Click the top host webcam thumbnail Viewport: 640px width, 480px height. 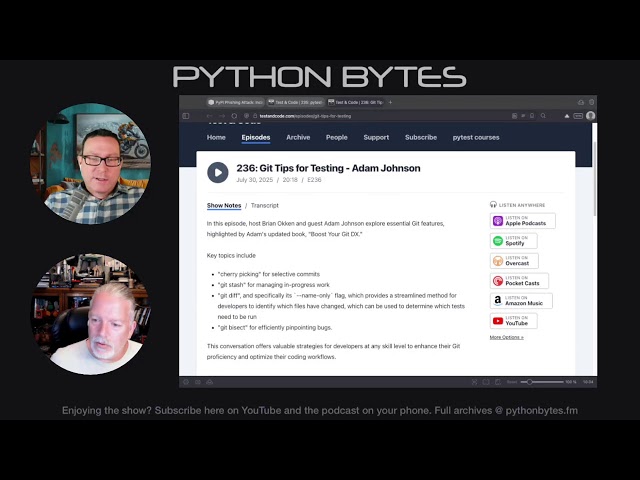91,163
